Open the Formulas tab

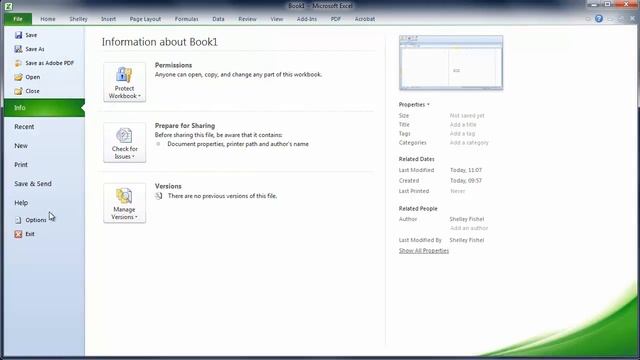(187, 19)
